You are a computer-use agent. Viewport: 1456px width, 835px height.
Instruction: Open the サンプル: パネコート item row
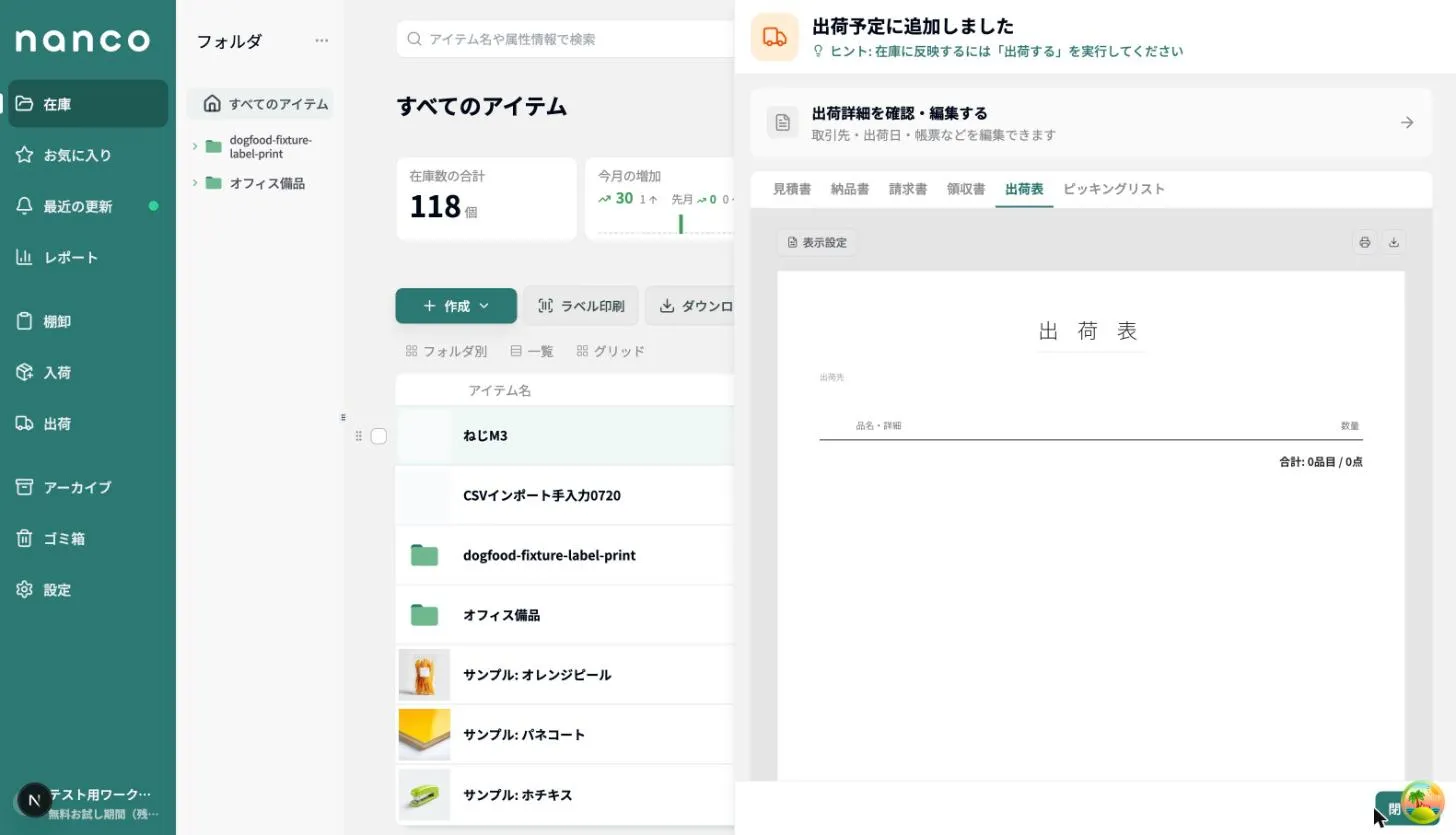[565, 735]
